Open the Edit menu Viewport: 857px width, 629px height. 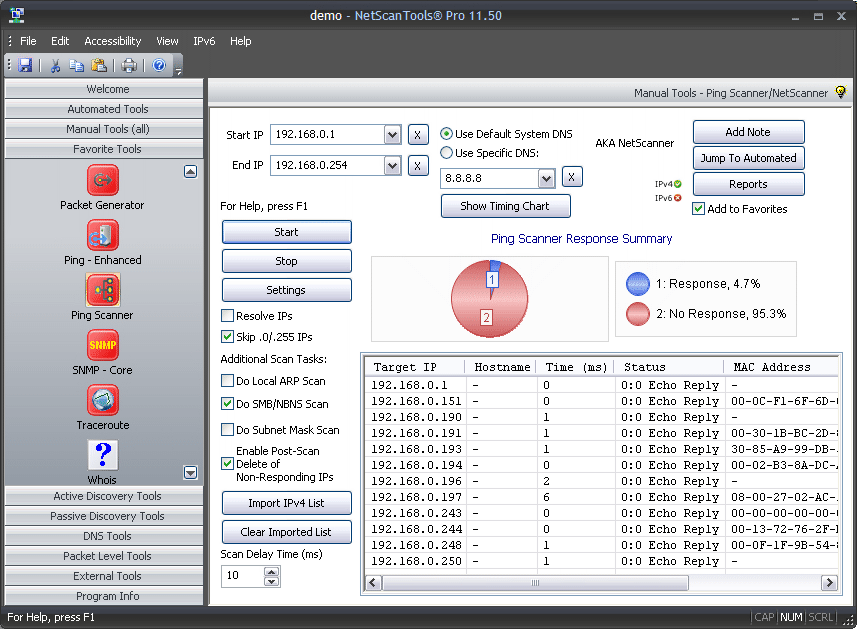(x=60, y=41)
